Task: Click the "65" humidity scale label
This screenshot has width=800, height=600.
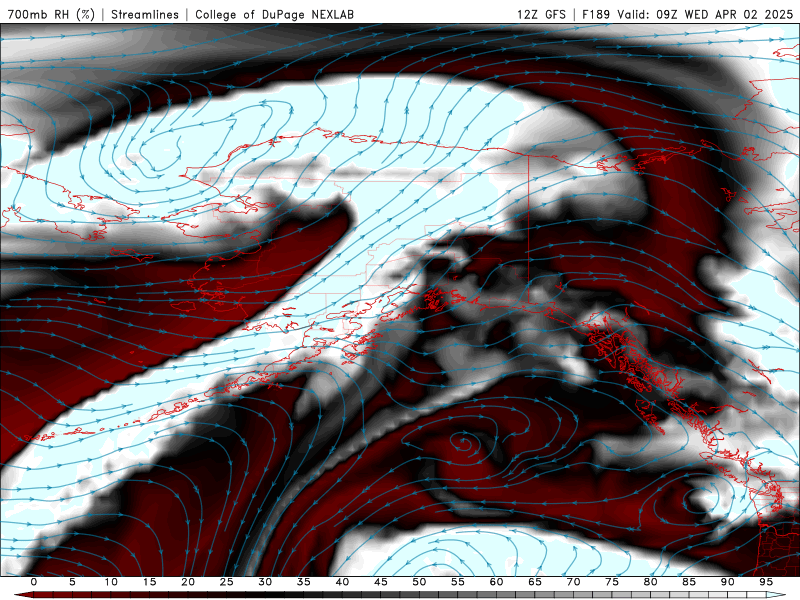Action: click(x=535, y=582)
